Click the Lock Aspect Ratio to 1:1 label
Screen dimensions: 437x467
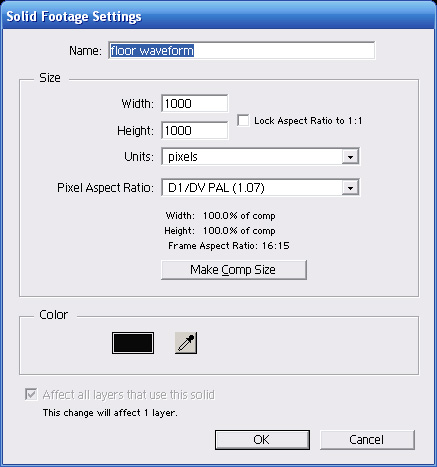308,121
